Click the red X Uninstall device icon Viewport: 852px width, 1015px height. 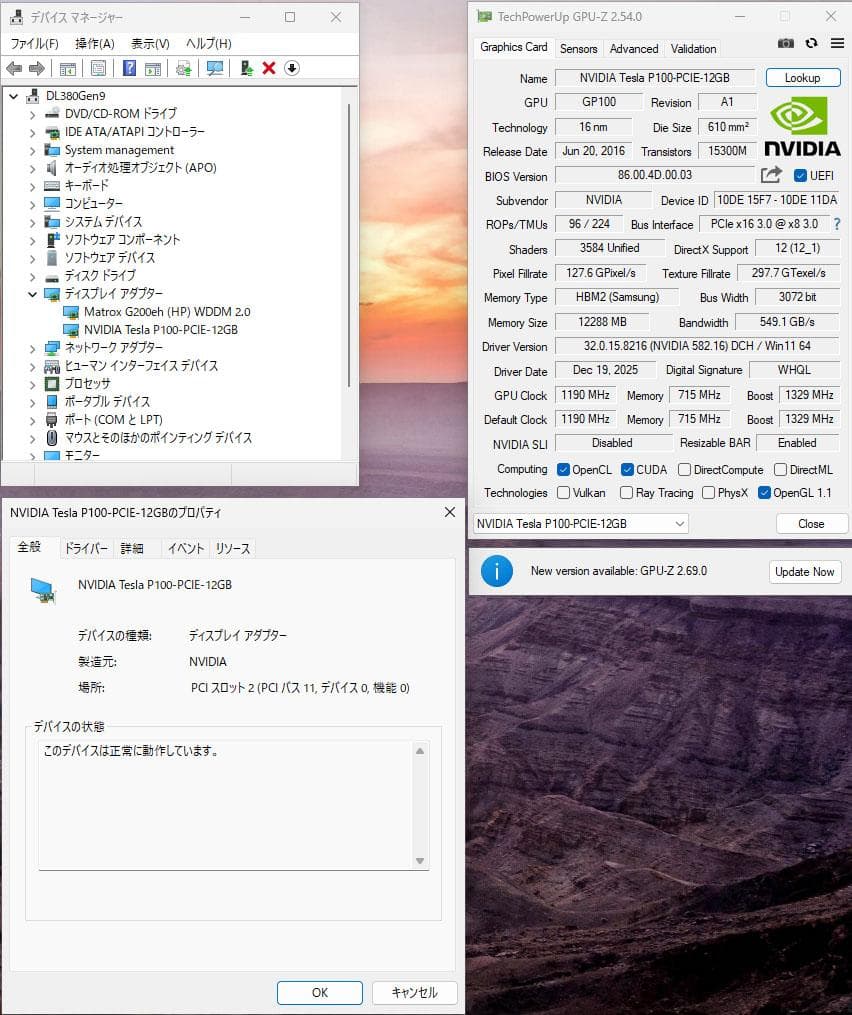click(269, 68)
